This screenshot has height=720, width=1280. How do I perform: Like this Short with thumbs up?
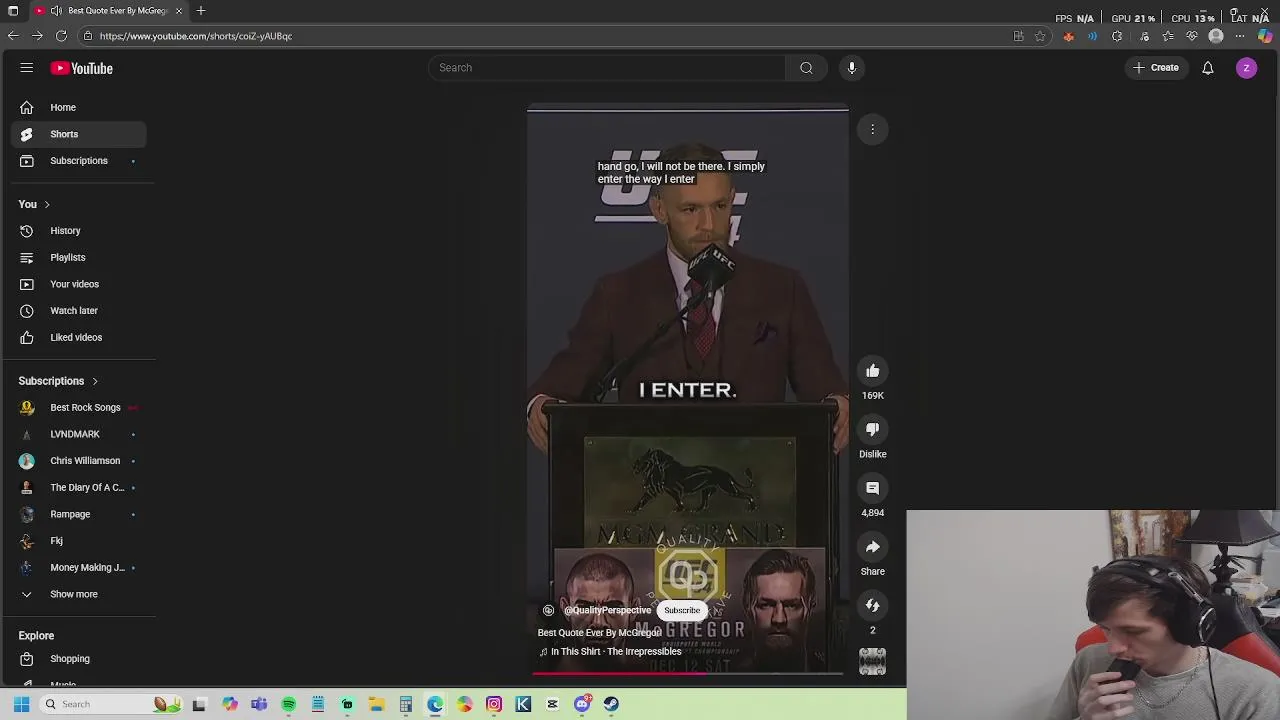pos(873,371)
